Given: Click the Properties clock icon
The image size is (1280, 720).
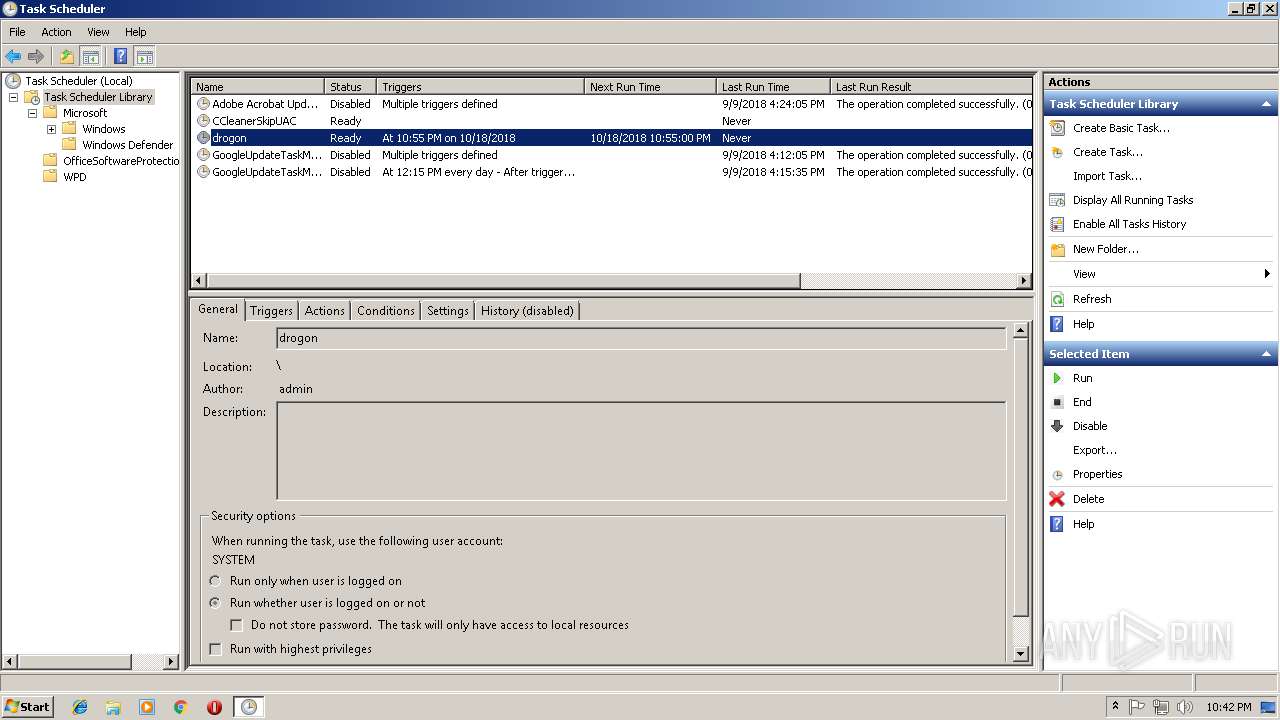Looking at the screenshot, I should (x=1057, y=474).
